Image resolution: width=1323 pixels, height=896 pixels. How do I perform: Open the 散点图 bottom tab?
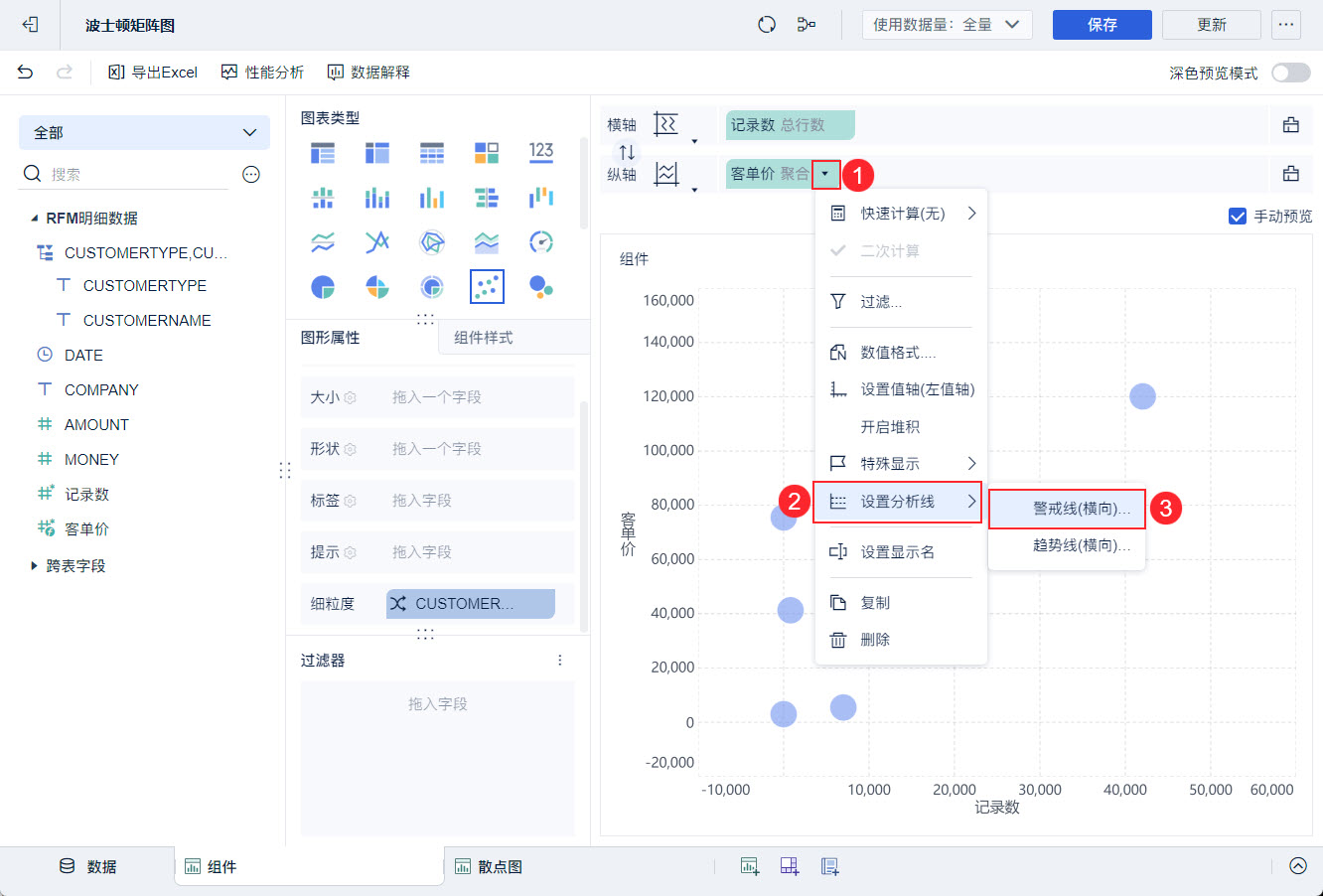[x=489, y=866]
